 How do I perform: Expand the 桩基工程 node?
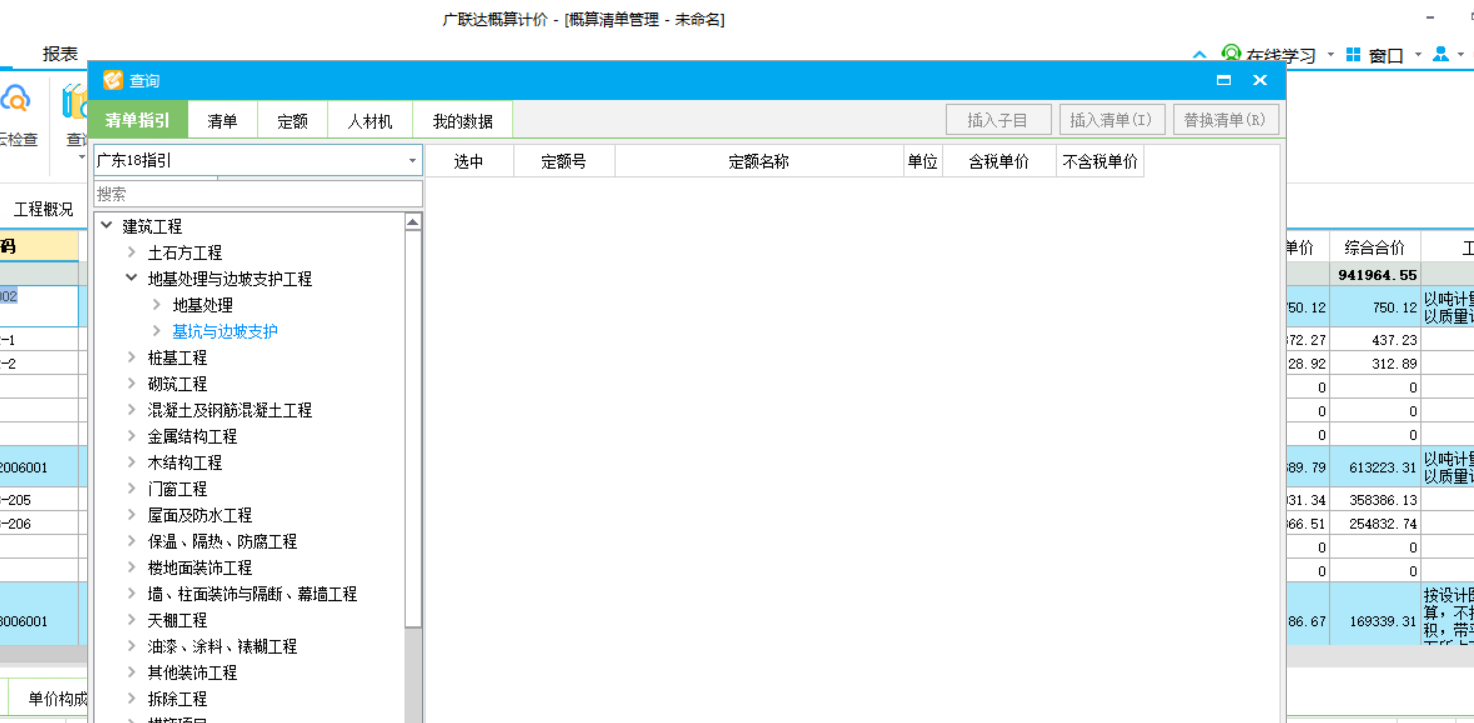click(131, 356)
